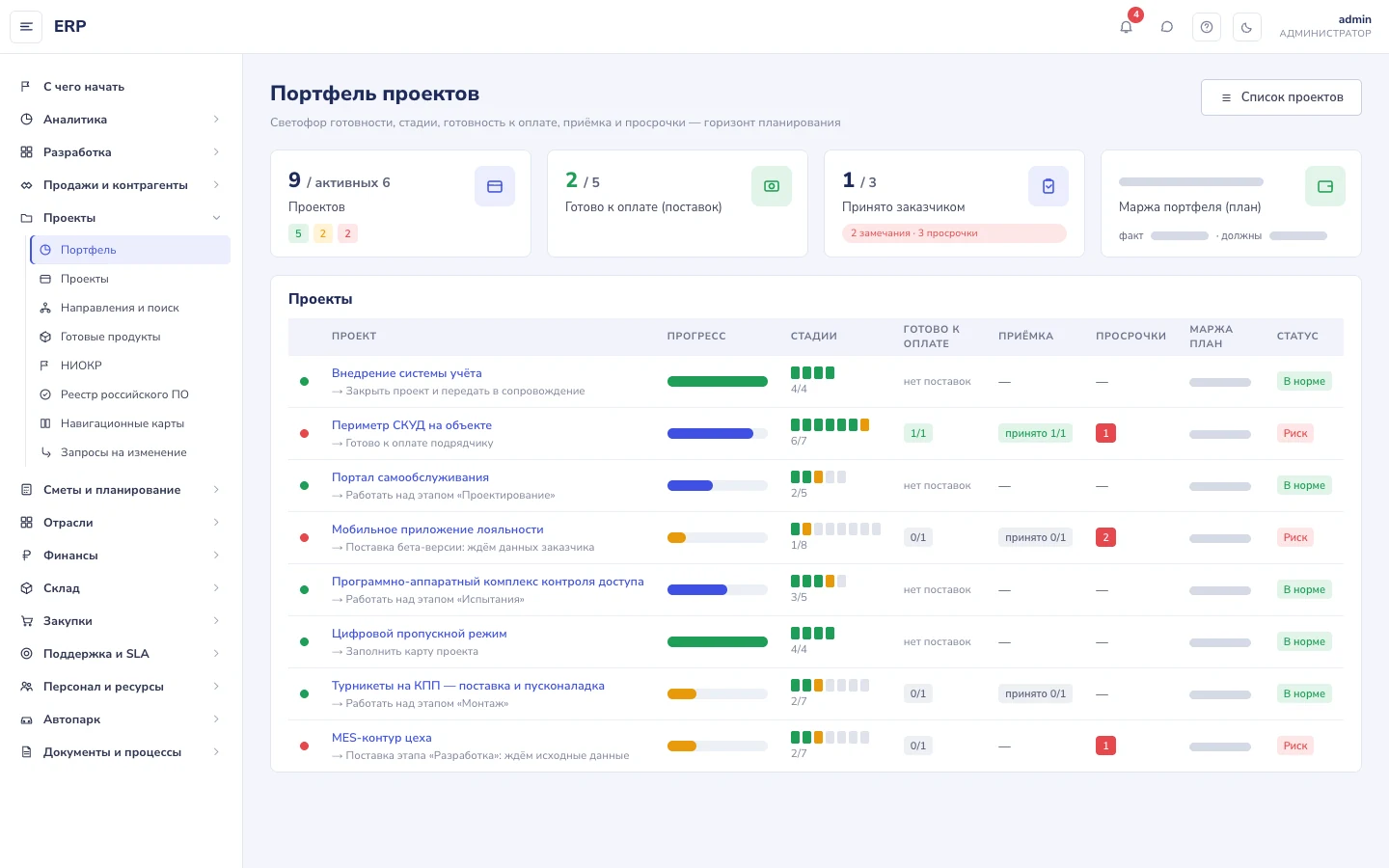The height and width of the screenshot is (868, 1389).
Task: Click Реестр российского ПО check icon
Action: 45,394
